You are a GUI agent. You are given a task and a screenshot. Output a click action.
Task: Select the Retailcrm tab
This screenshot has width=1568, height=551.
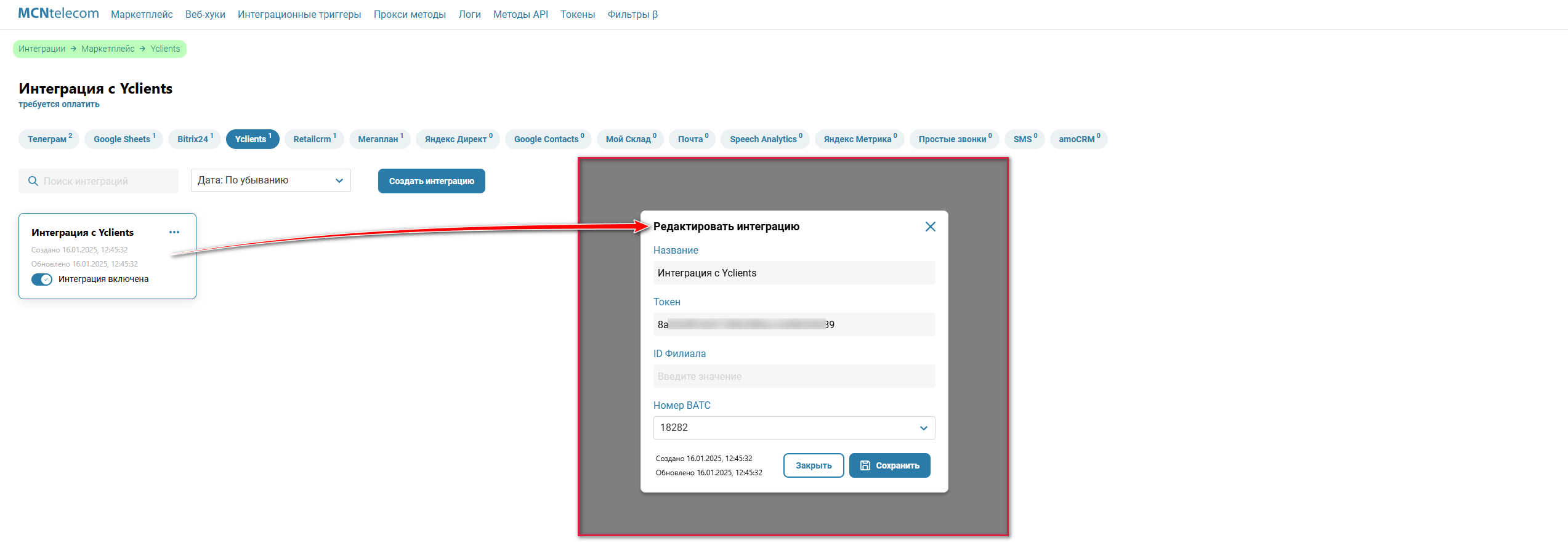coord(314,139)
